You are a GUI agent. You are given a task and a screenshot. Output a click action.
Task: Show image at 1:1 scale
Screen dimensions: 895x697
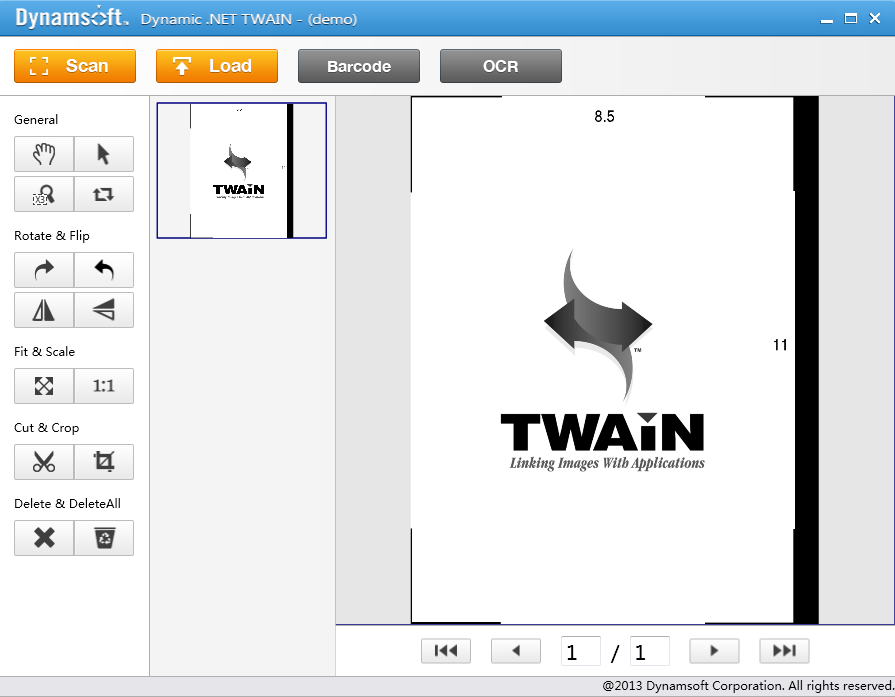[x=104, y=386]
